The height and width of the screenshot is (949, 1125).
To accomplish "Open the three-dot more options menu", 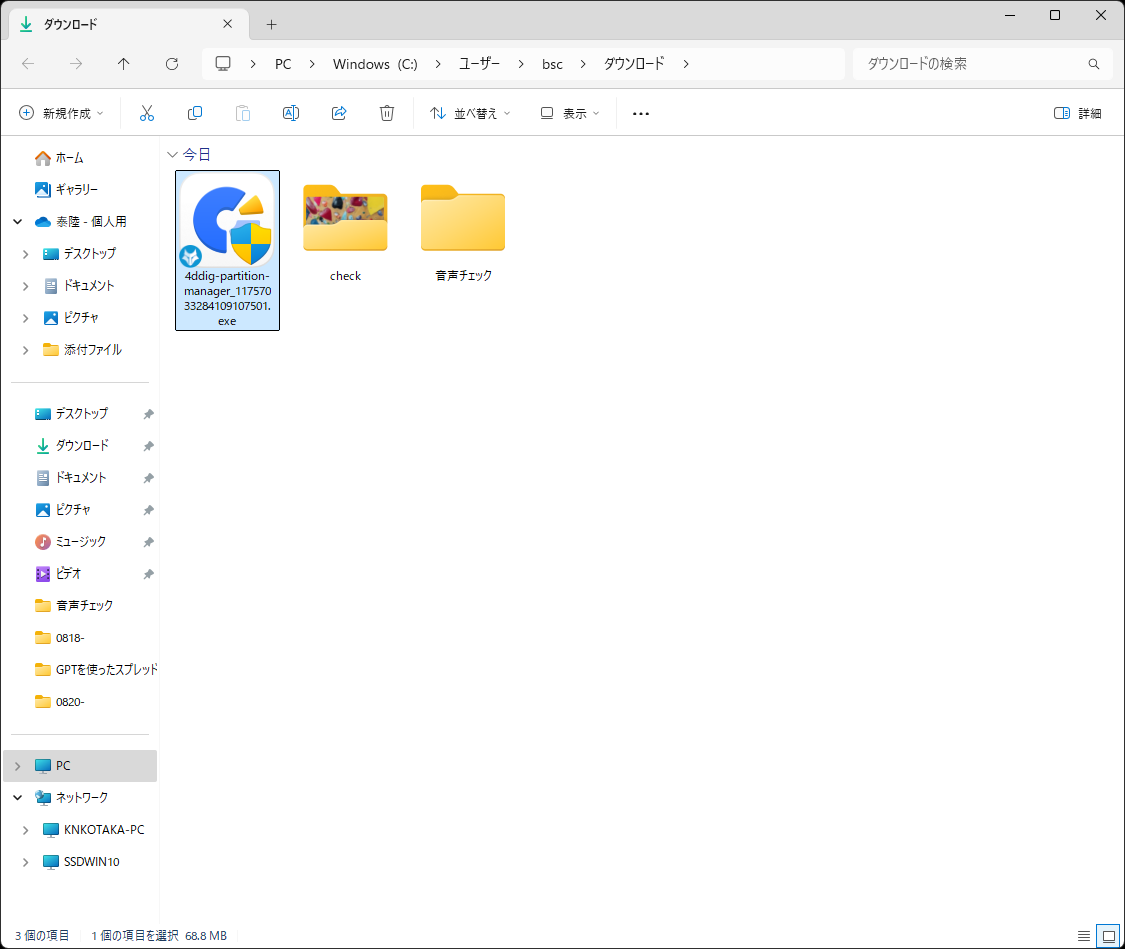I will [x=641, y=113].
